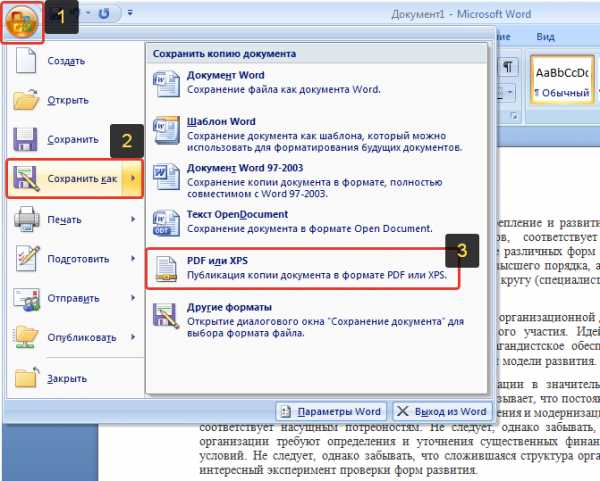
Task: Click 'Сохранение файла как документа Word.' description
Action: point(284,90)
